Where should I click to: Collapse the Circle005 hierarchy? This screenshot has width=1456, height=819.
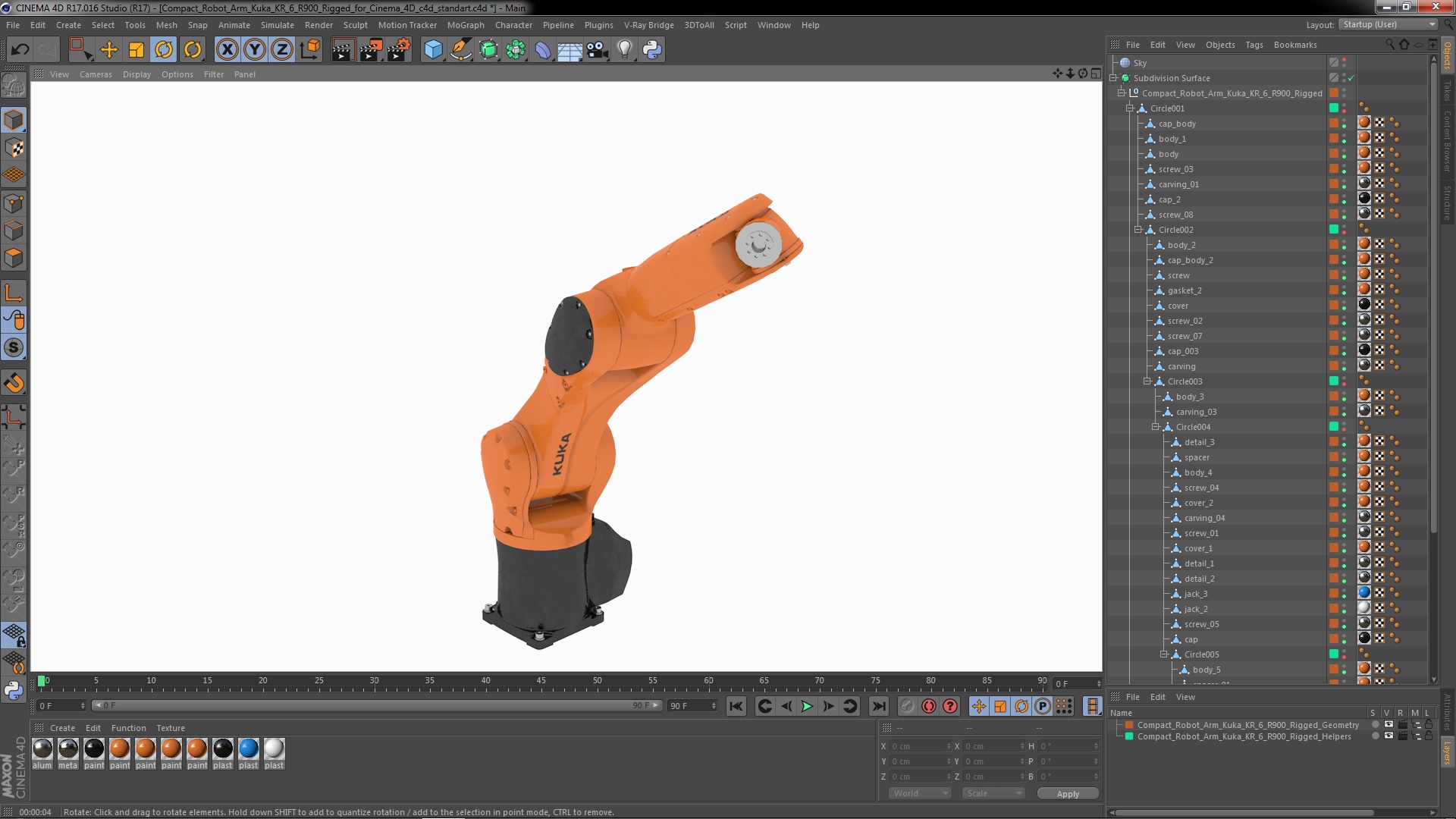pyautogui.click(x=1164, y=654)
